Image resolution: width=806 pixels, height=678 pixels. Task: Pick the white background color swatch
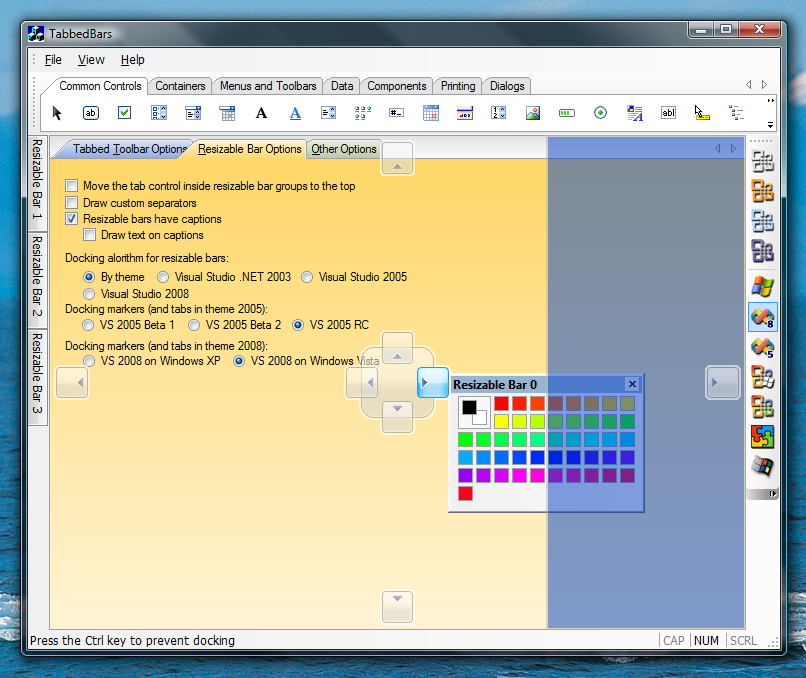point(480,418)
